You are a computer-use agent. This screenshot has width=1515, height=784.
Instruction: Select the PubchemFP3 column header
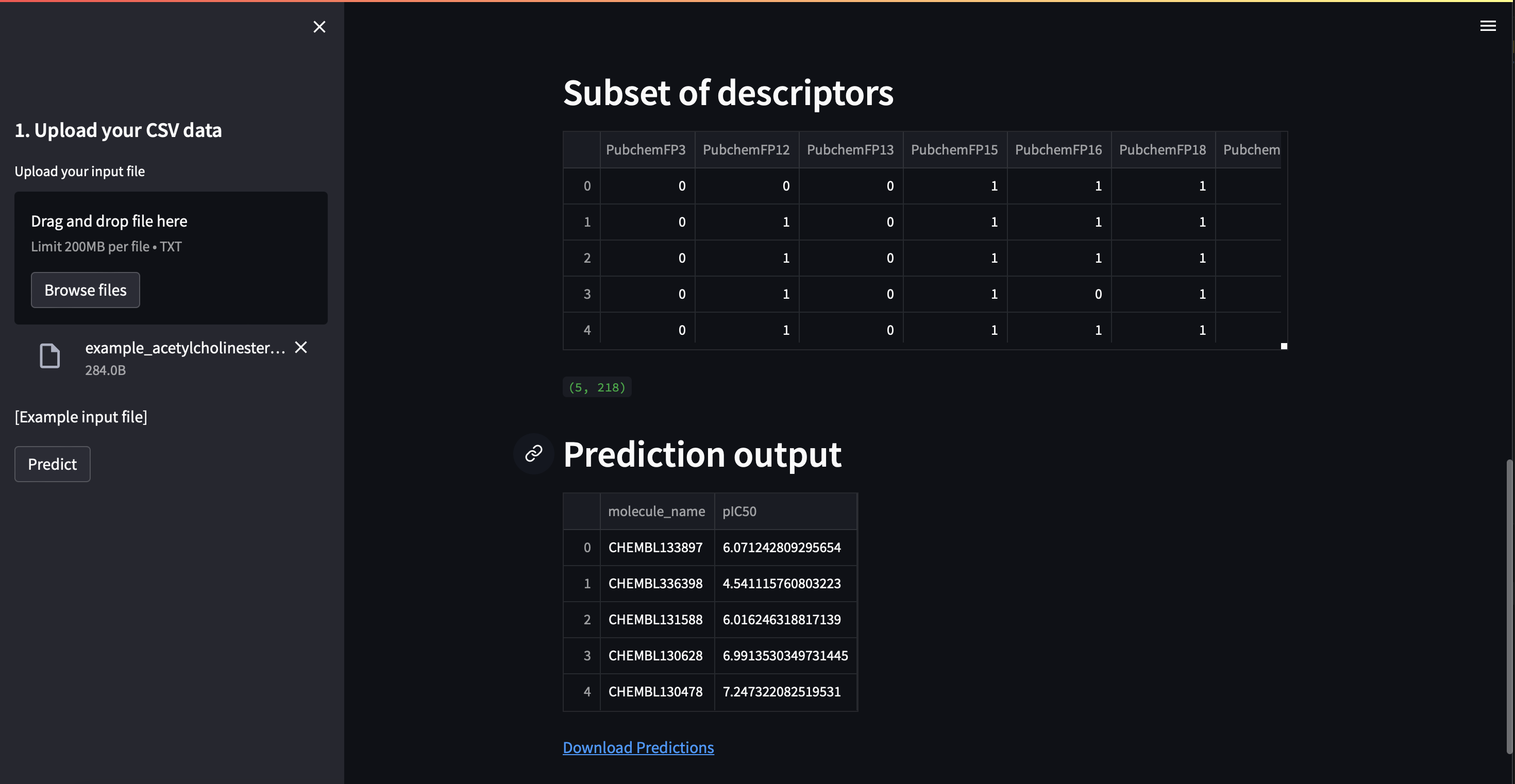click(x=645, y=149)
